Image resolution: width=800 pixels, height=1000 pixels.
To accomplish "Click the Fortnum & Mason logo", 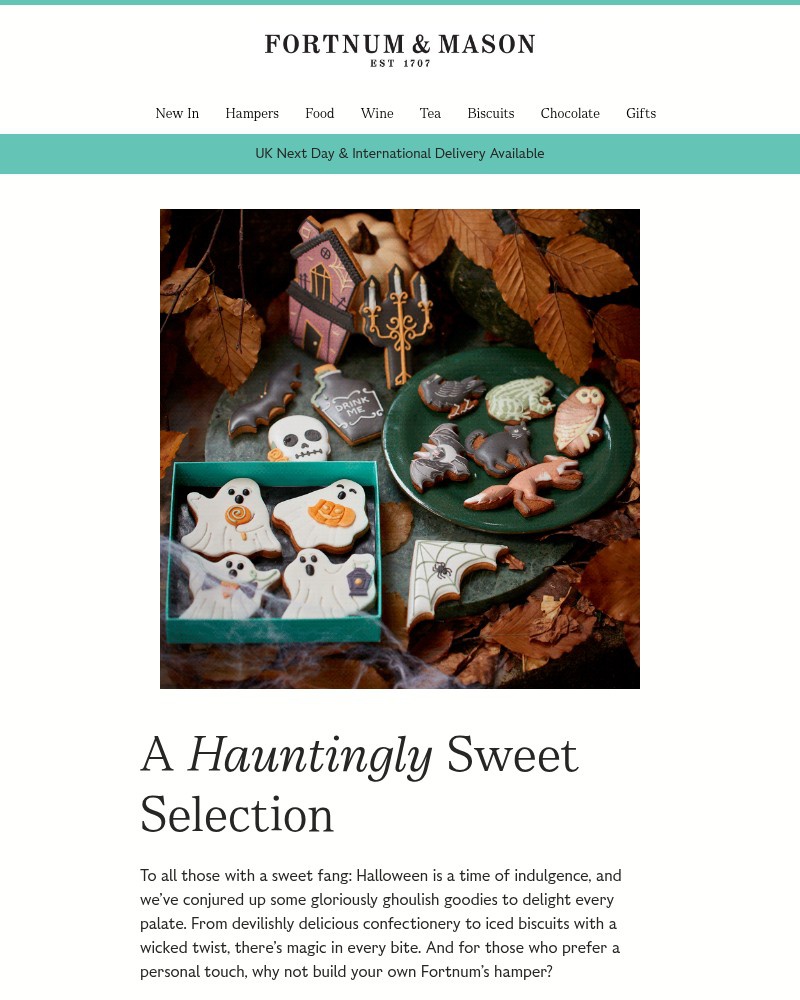I will (400, 50).
